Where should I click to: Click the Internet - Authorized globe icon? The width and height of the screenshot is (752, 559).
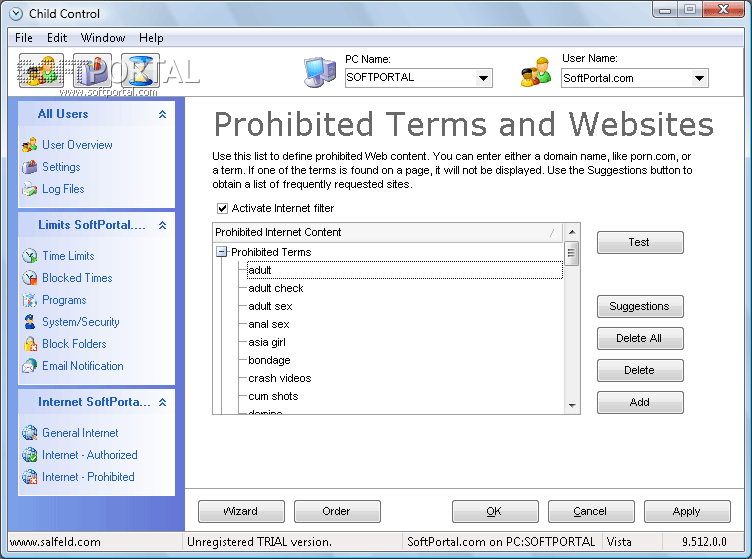[30, 454]
